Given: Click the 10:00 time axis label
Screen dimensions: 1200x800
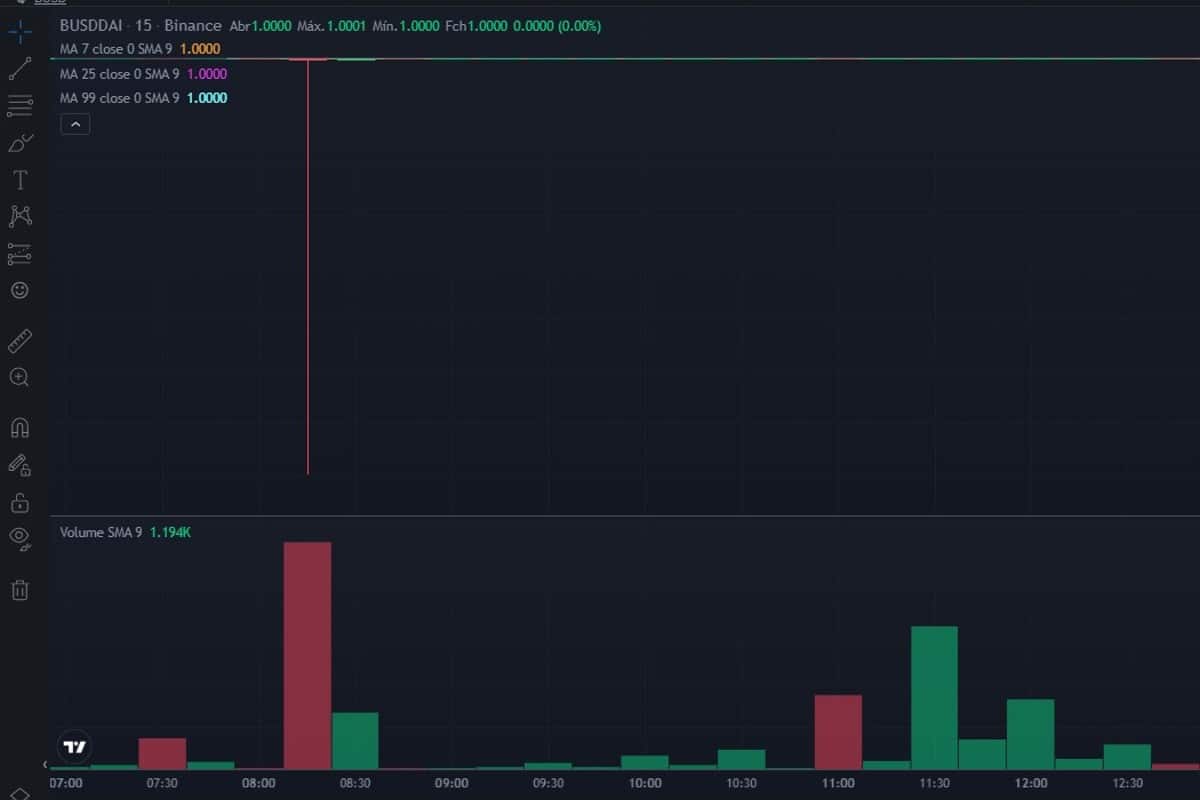Looking at the screenshot, I should pos(645,783).
